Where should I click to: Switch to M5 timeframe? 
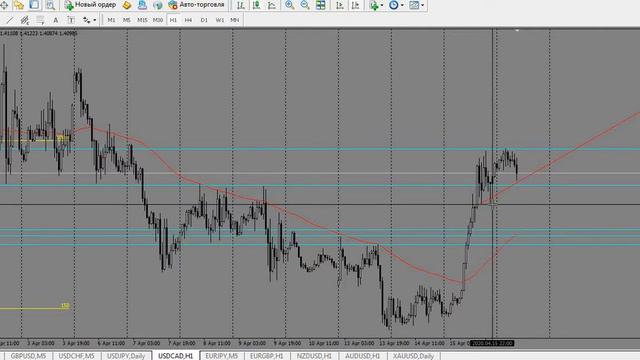[127, 20]
